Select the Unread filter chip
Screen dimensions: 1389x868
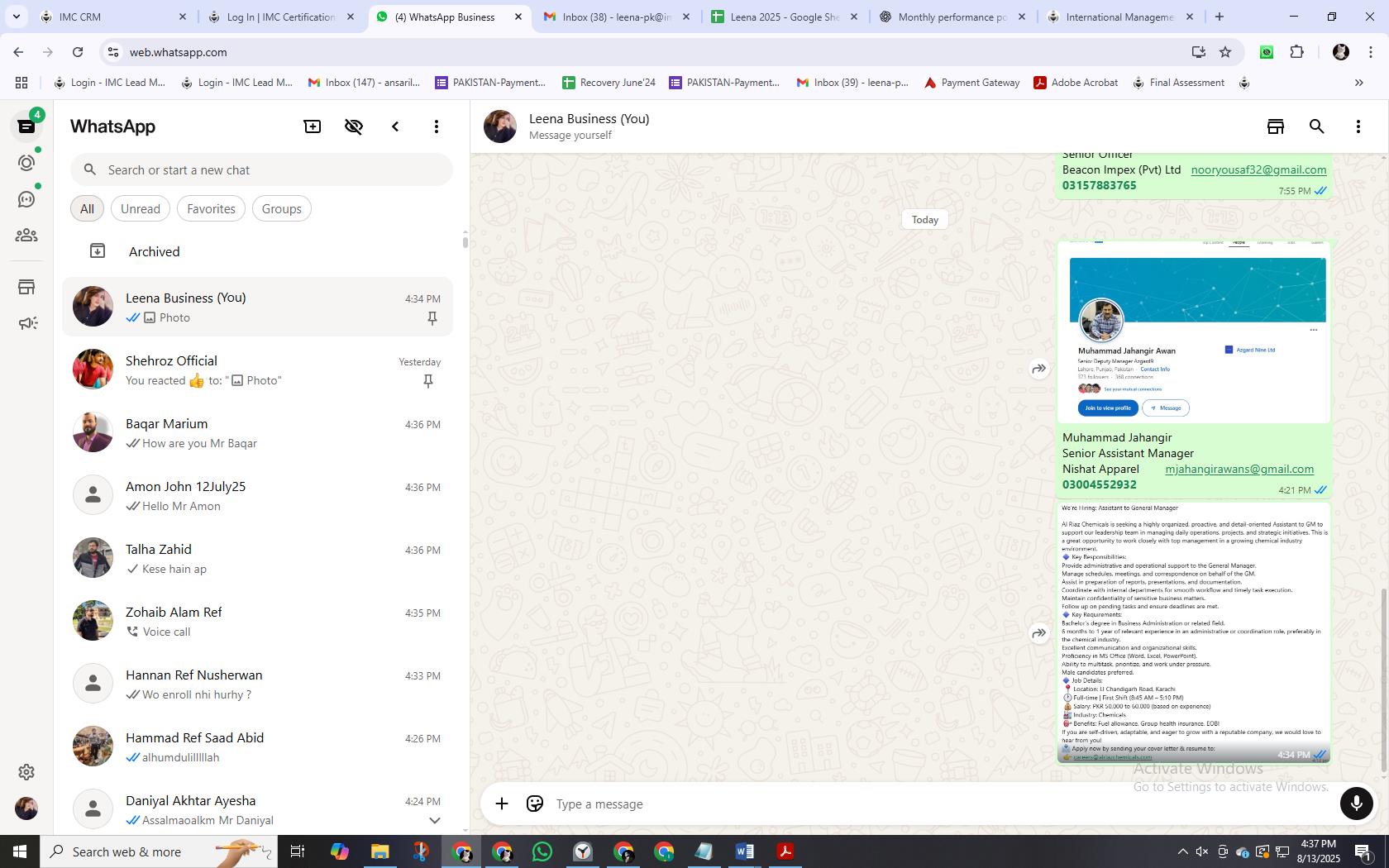point(141,208)
